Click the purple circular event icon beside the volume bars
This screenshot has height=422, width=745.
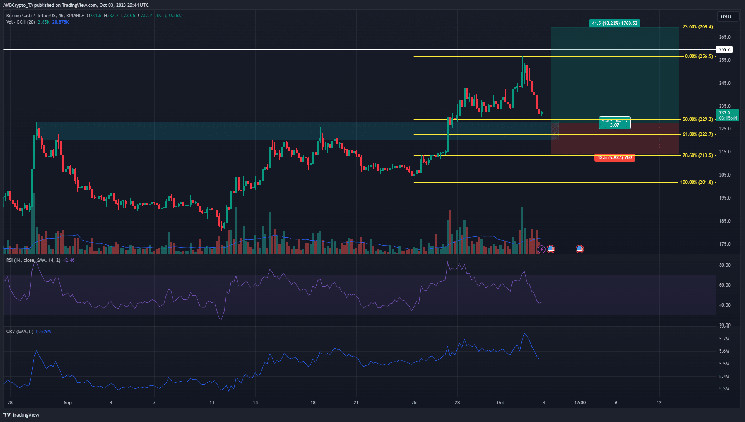tap(542, 249)
